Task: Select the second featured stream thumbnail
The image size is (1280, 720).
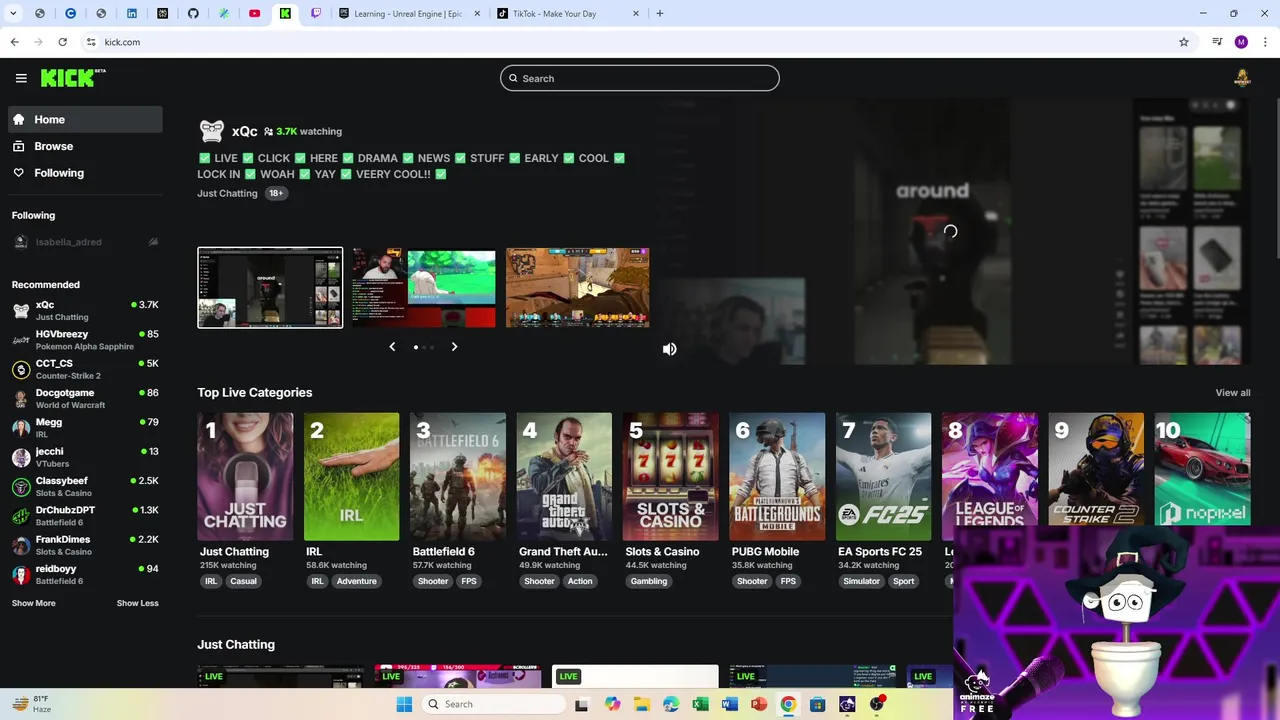Action: [x=423, y=288]
